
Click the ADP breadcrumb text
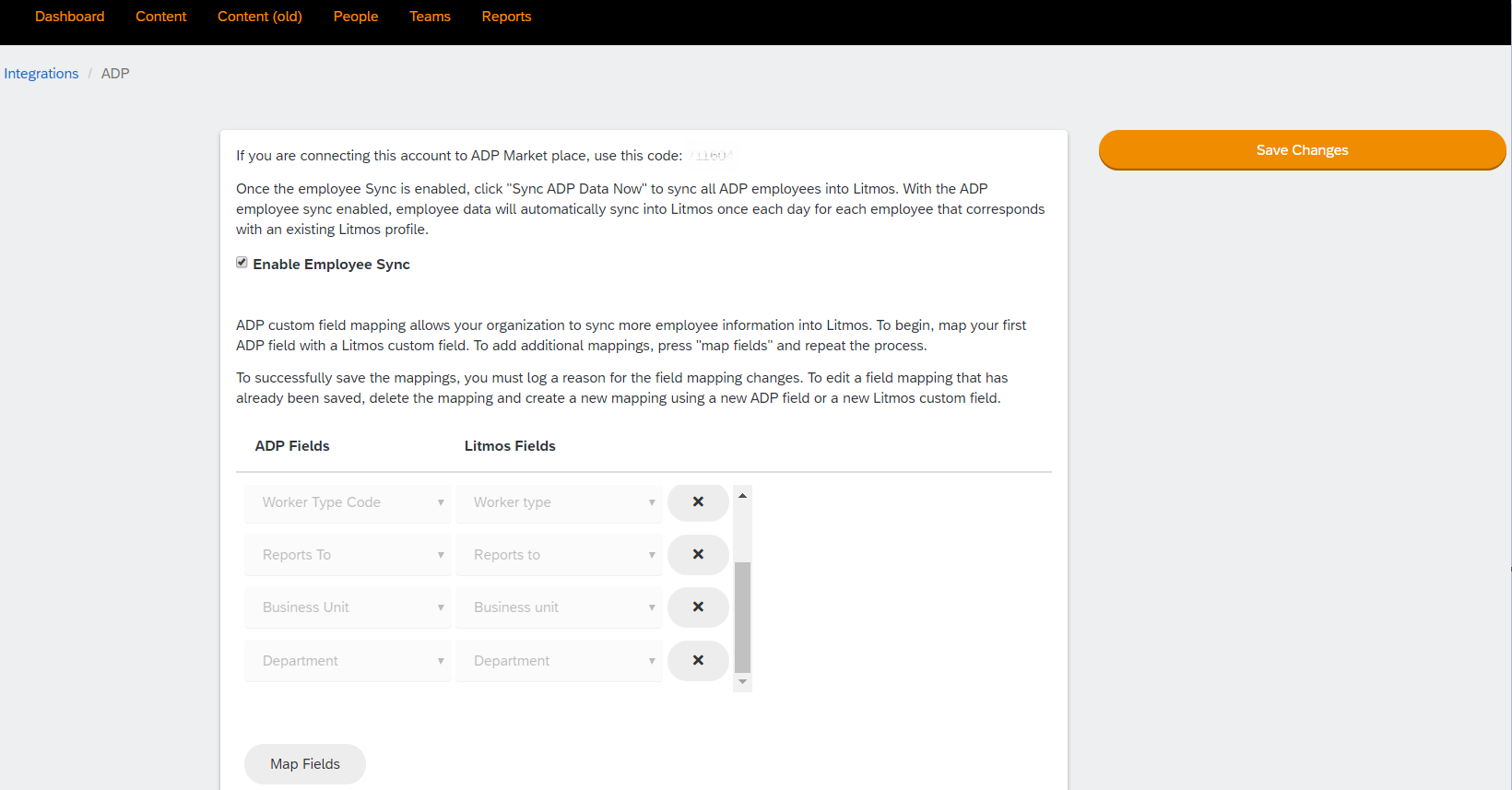tap(115, 74)
